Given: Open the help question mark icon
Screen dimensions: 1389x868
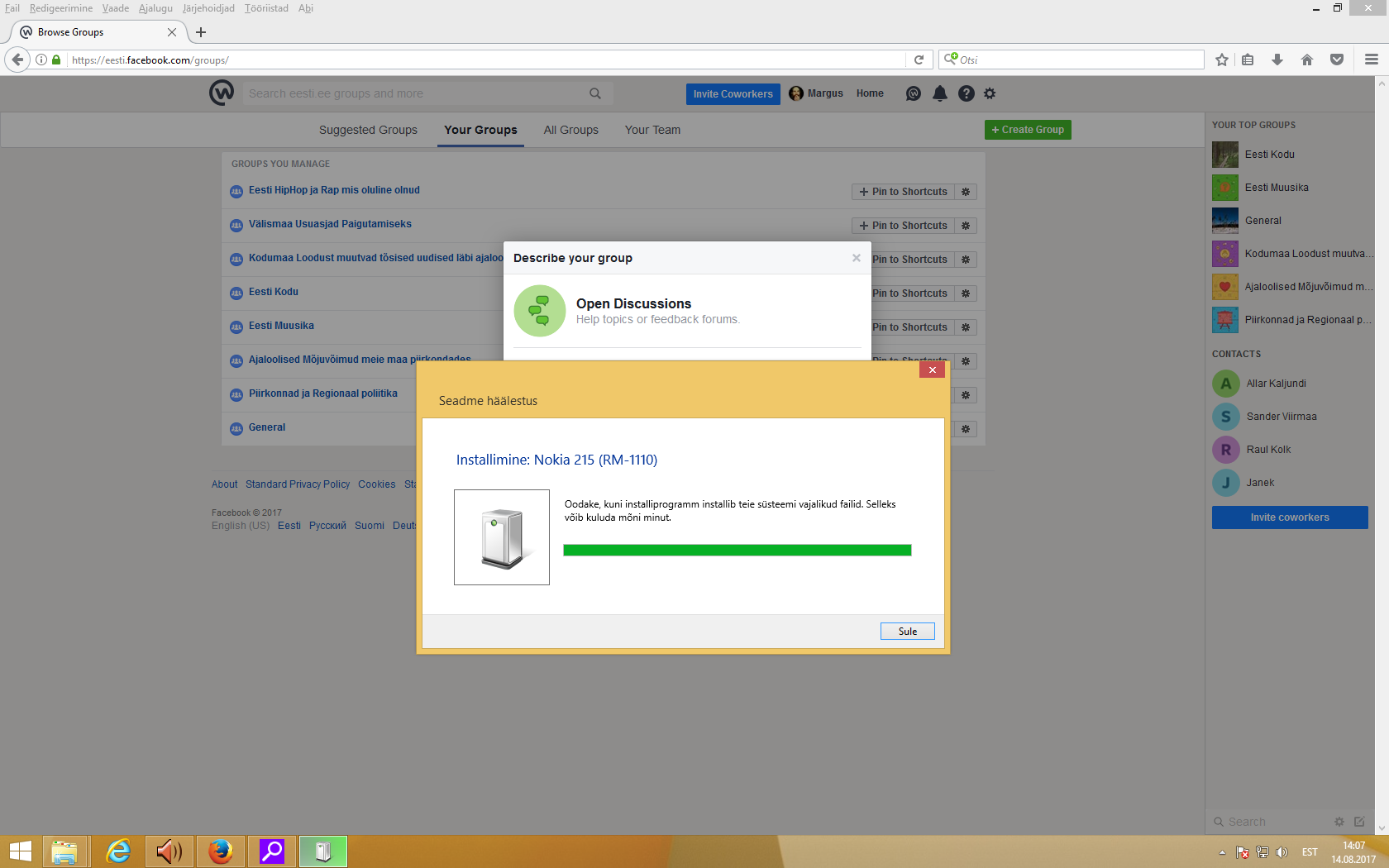Looking at the screenshot, I should [x=966, y=93].
